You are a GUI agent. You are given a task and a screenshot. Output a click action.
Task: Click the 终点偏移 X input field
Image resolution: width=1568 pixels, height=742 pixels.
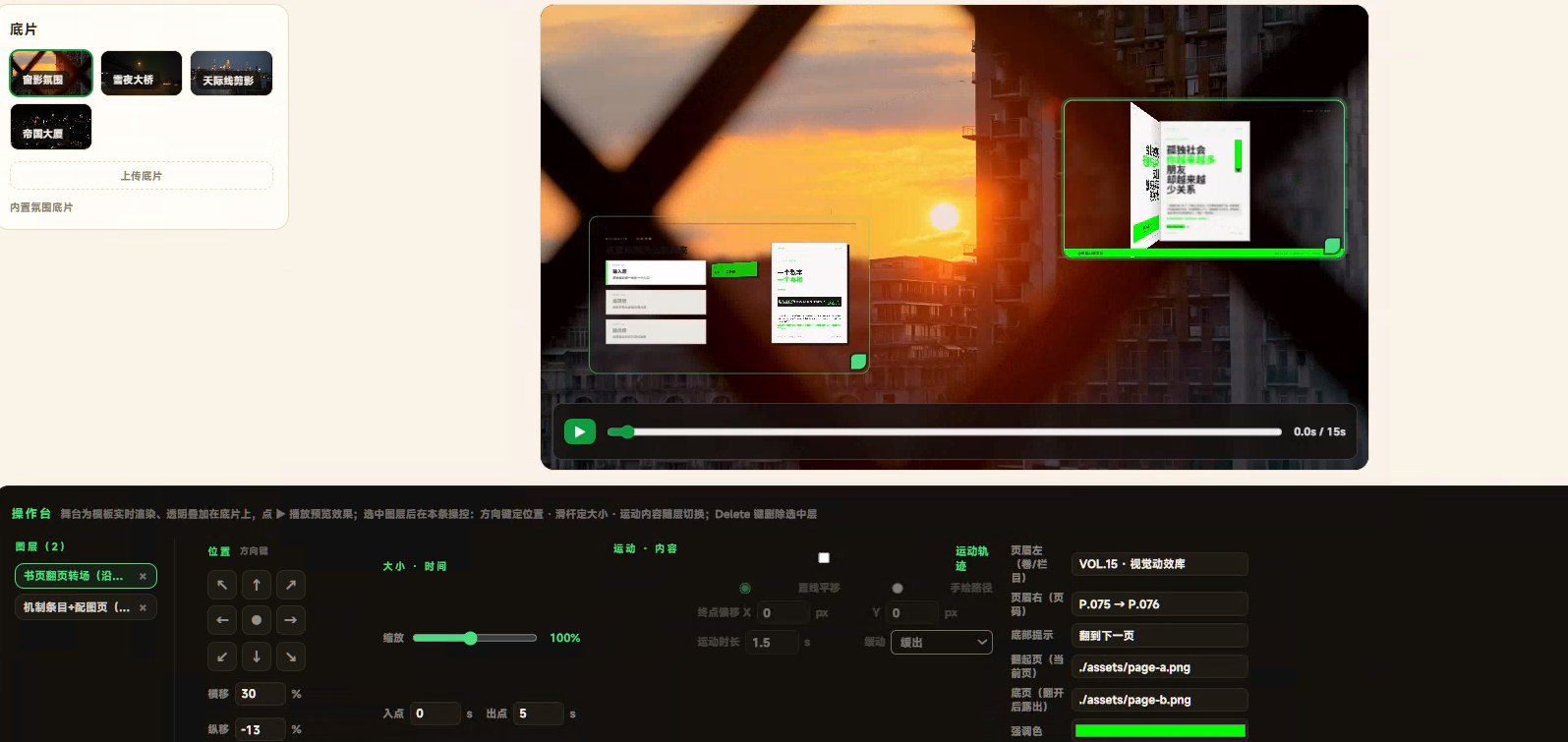point(784,613)
